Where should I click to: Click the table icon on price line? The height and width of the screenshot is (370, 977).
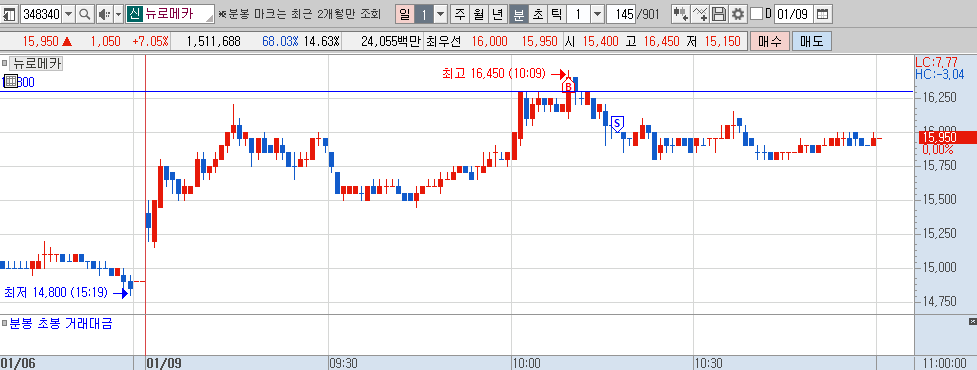(x=10, y=81)
